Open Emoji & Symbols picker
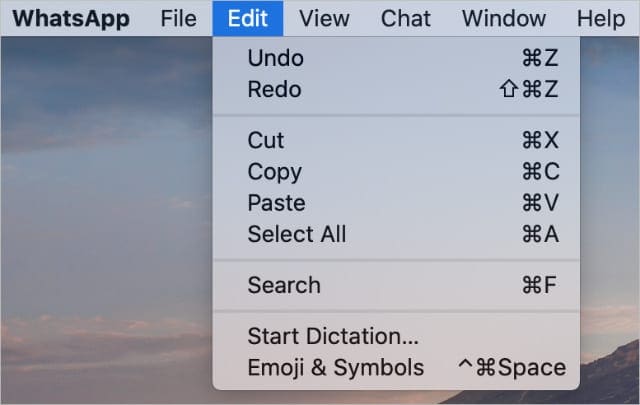Screen dimensions: 640x405 pyautogui.click(x=335, y=367)
